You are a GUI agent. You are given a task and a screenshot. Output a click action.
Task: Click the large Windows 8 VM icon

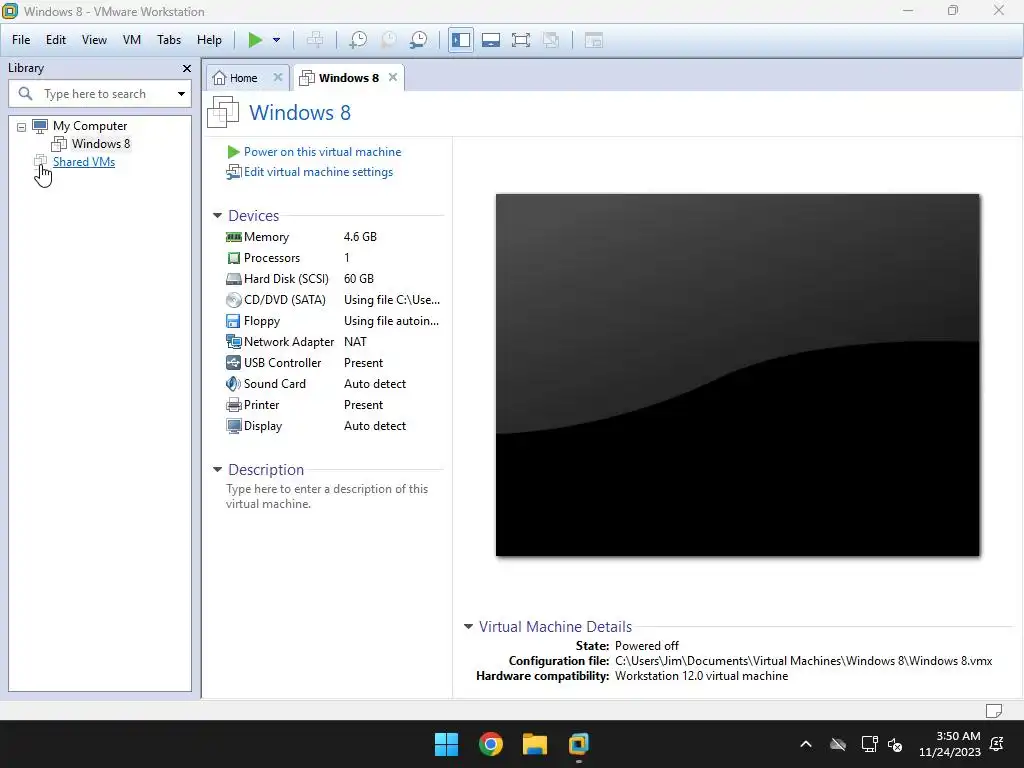tap(223, 112)
